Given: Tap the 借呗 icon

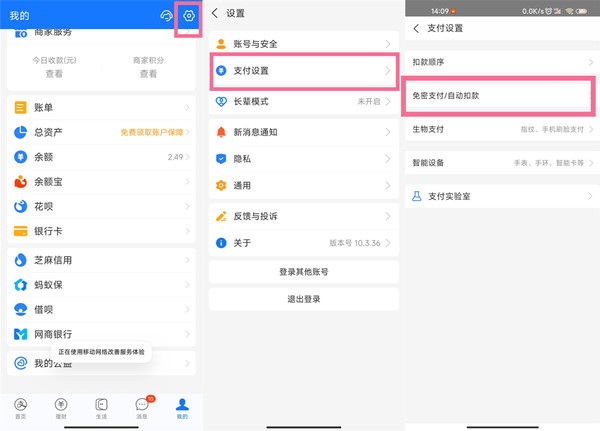Looking at the screenshot, I should (20, 309).
